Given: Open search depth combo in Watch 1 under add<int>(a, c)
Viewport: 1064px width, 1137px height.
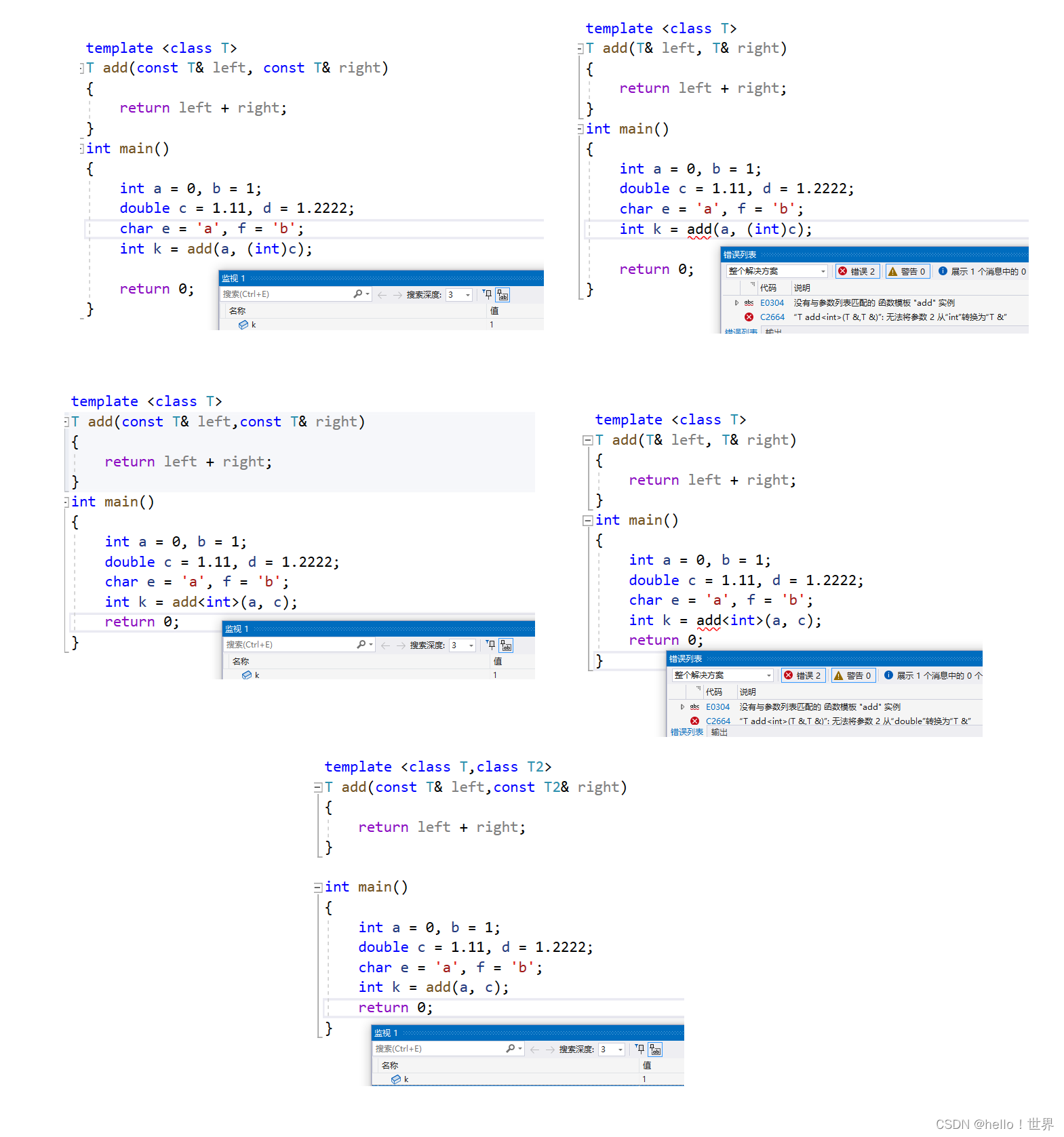Looking at the screenshot, I should click(462, 645).
